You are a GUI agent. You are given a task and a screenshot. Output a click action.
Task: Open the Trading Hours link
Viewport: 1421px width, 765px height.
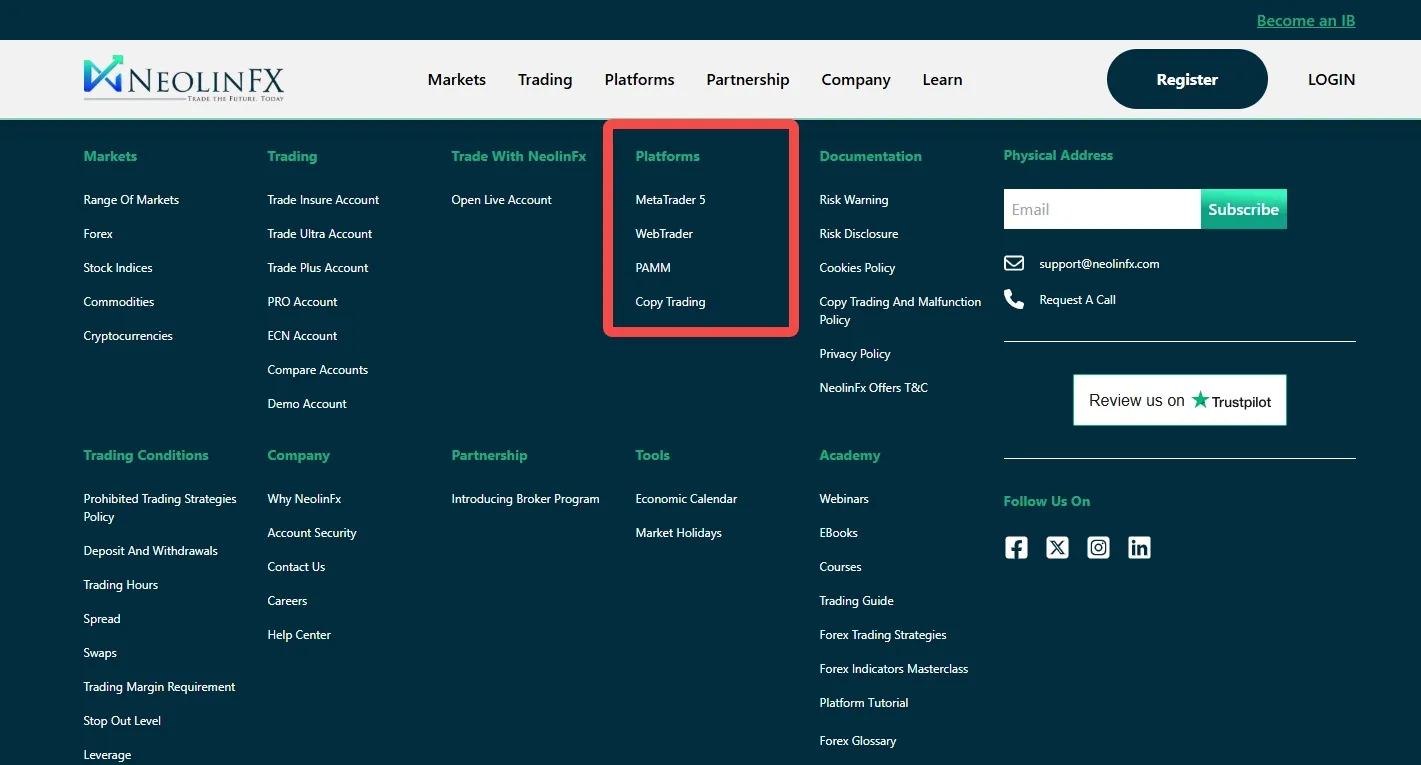point(121,585)
